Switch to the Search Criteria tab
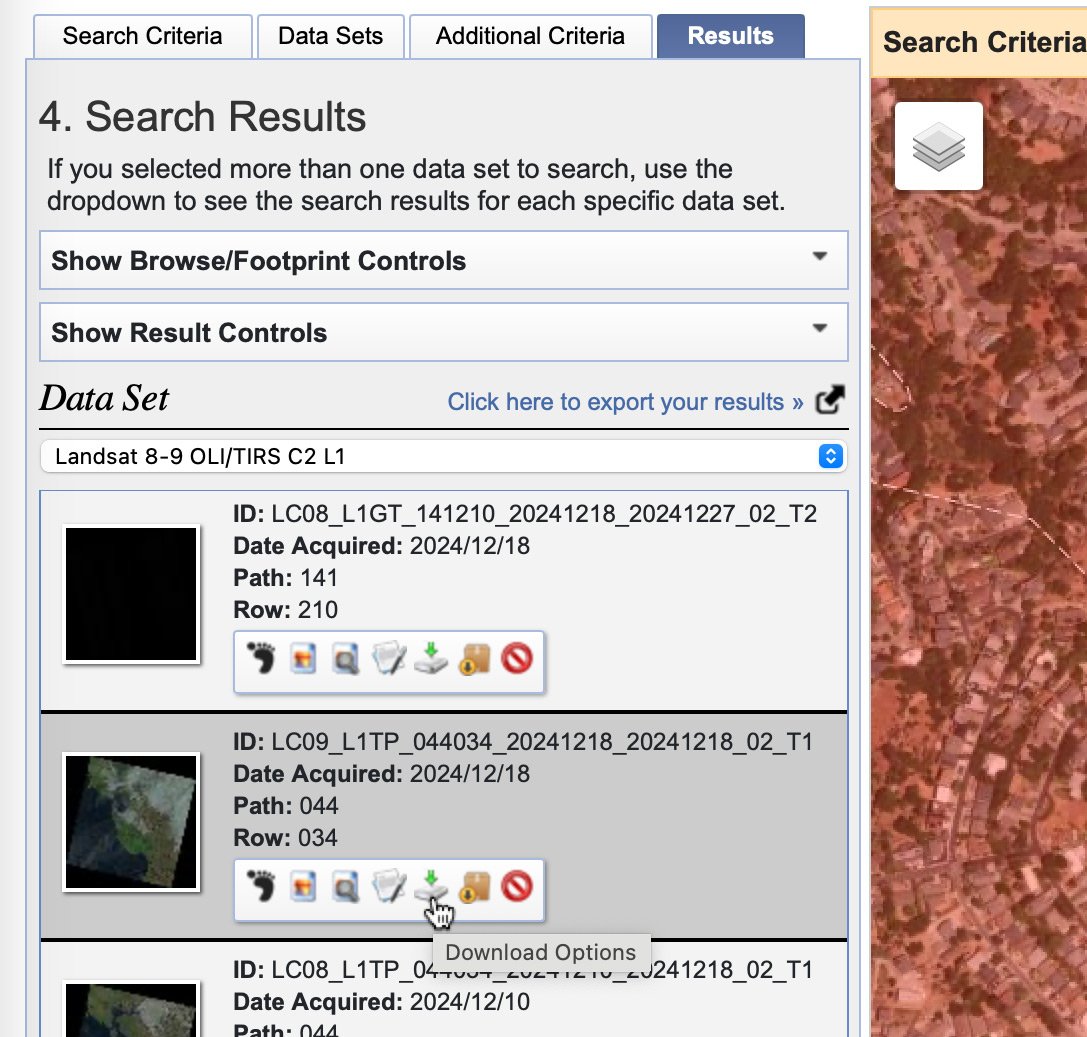 pos(143,36)
